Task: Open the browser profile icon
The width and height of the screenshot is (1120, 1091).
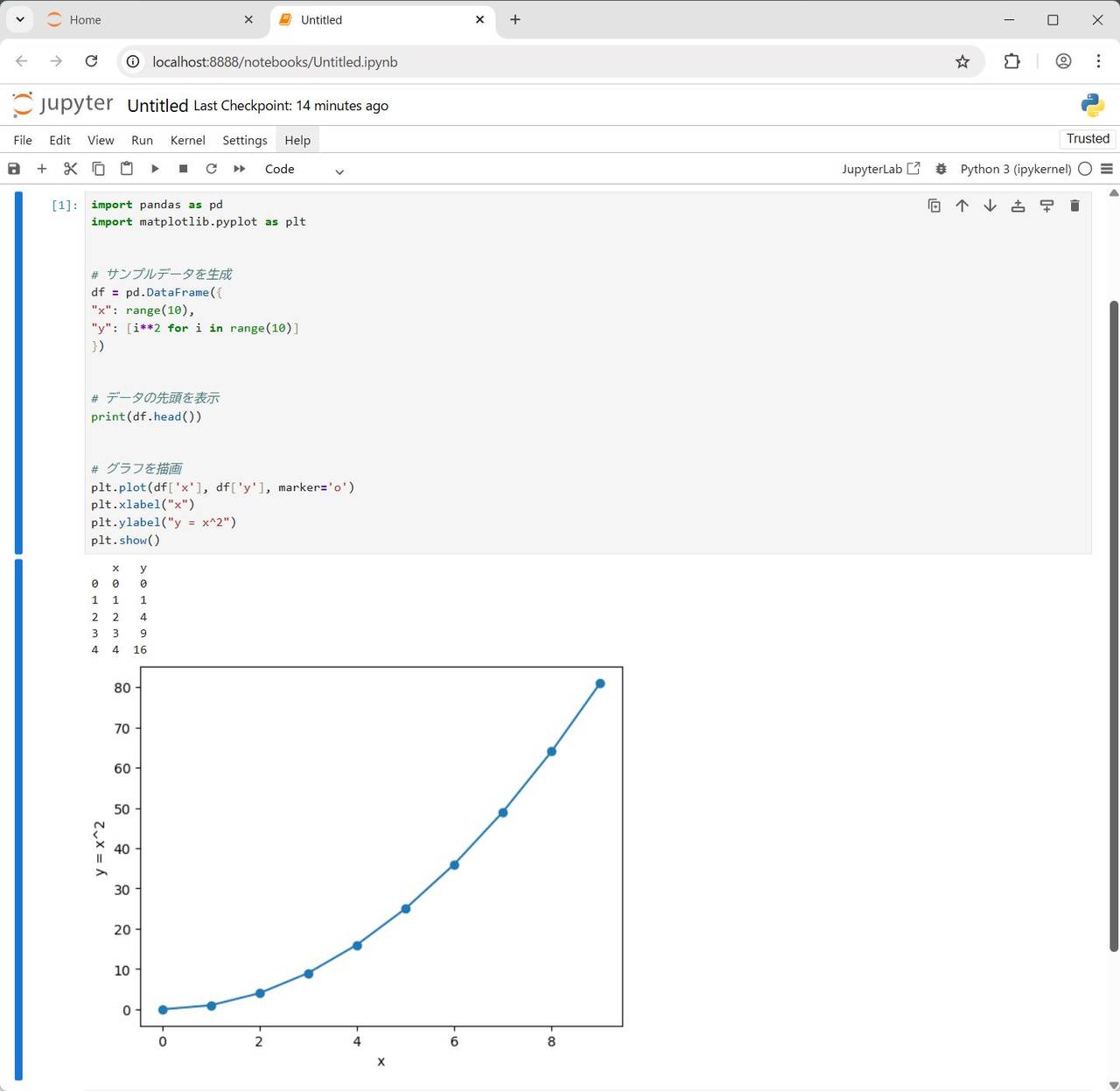Action: (x=1063, y=61)
